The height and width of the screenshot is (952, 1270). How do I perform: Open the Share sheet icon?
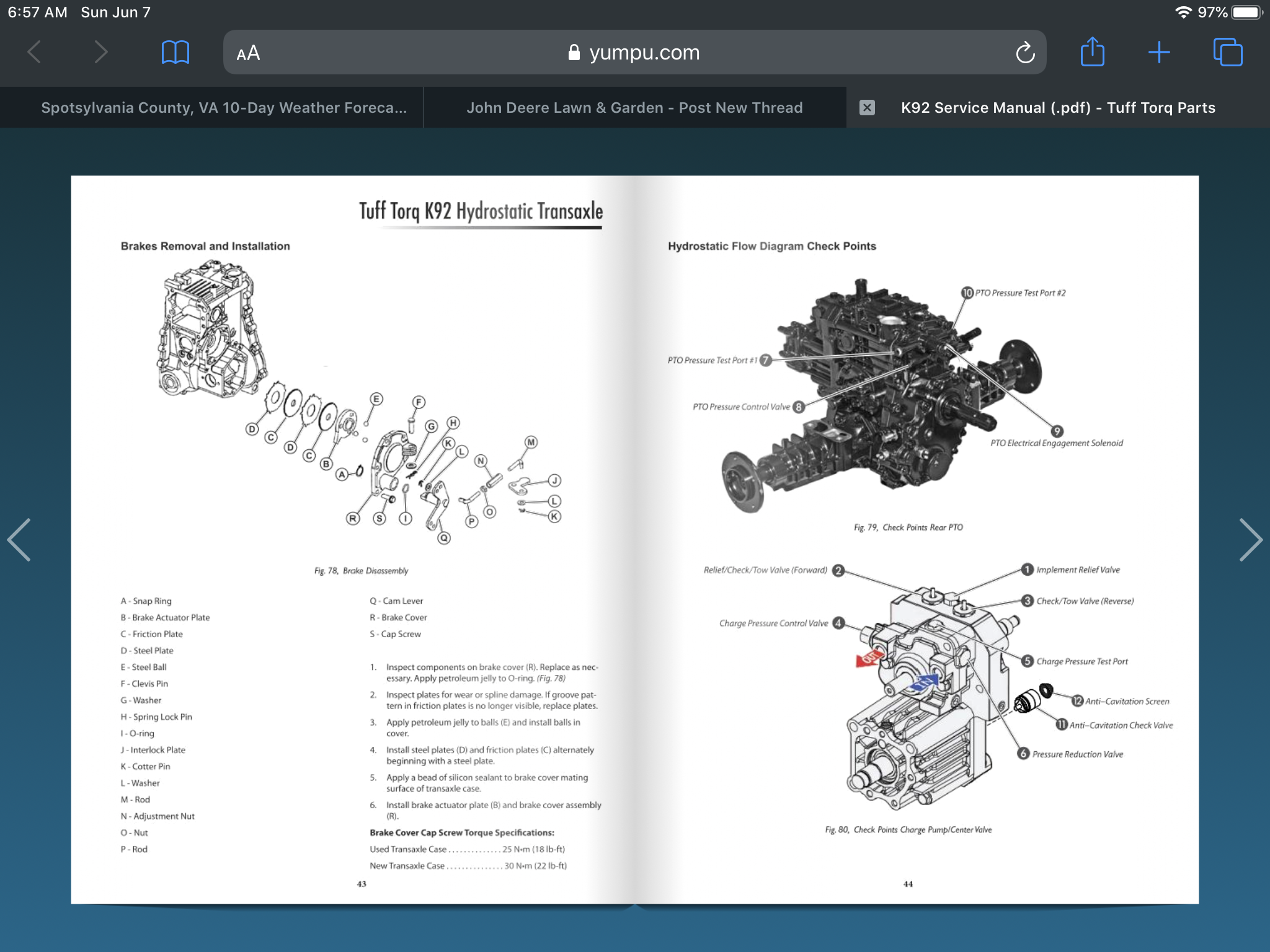[1092, 52]
